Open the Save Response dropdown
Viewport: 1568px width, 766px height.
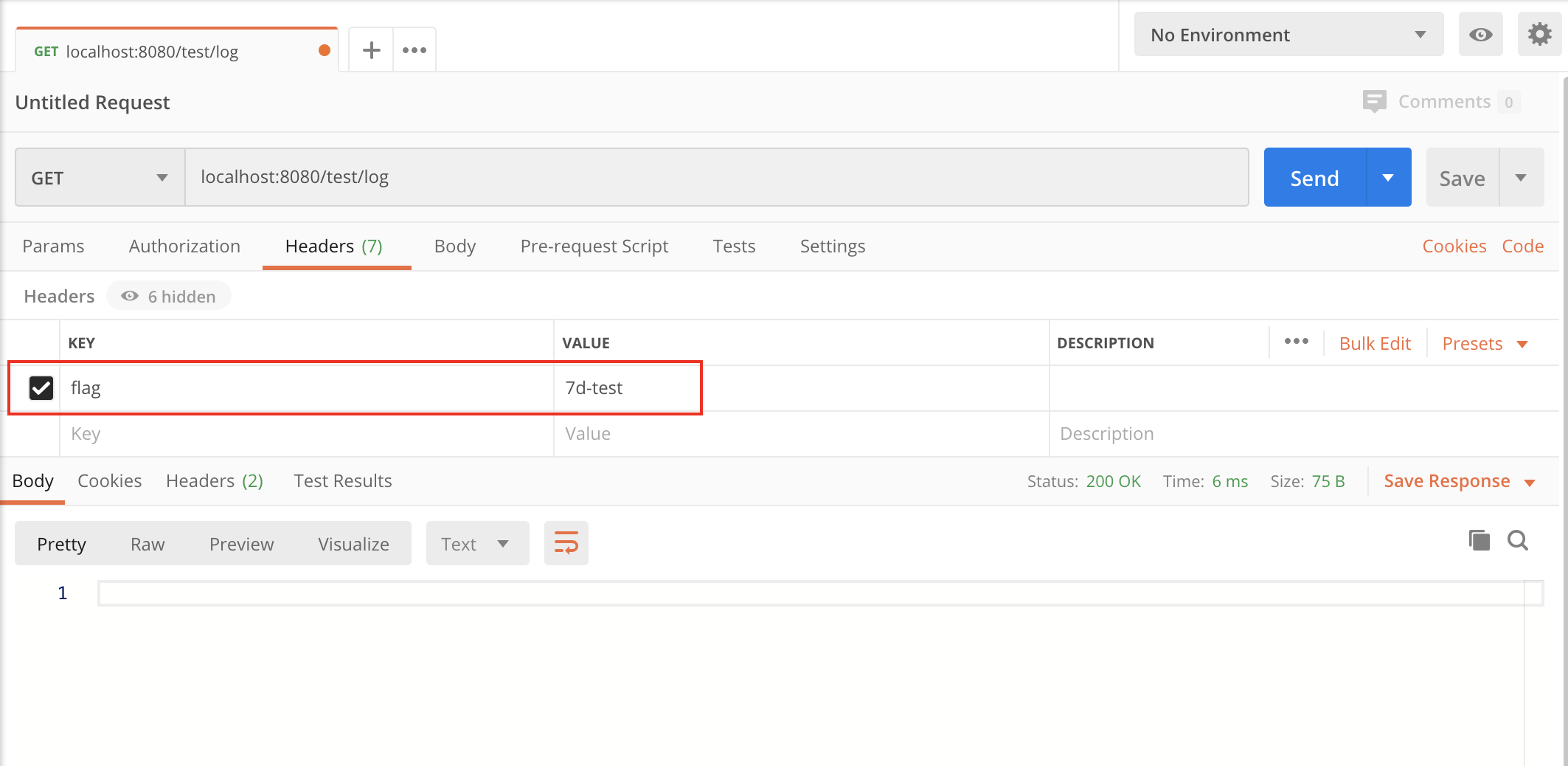point(1459,481)
